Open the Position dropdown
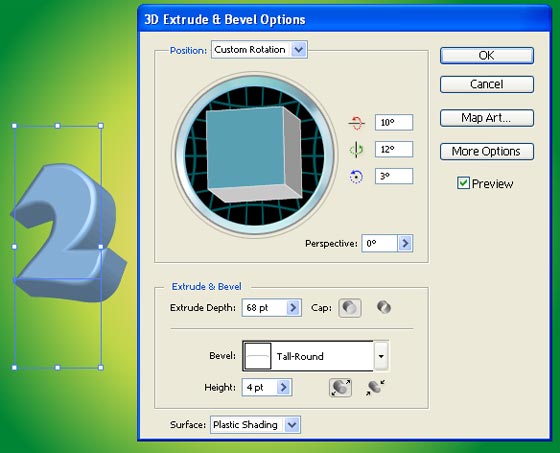Viewport: 560px width, 453px height. [x=299, y=50]
